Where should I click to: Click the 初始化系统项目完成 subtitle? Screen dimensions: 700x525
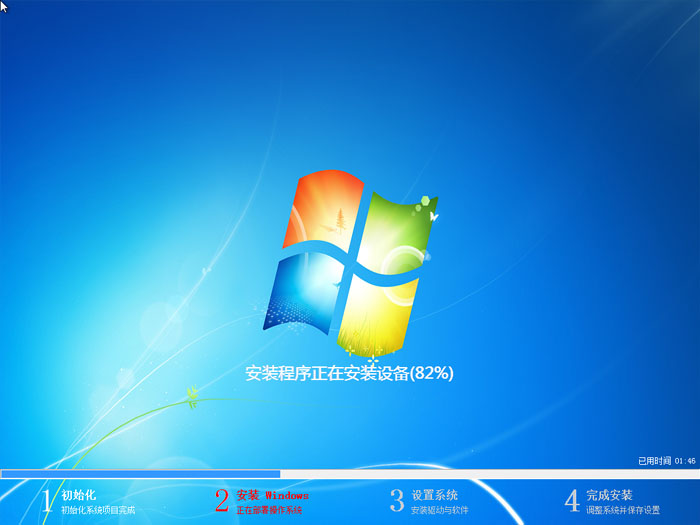[x=97, y=510]
